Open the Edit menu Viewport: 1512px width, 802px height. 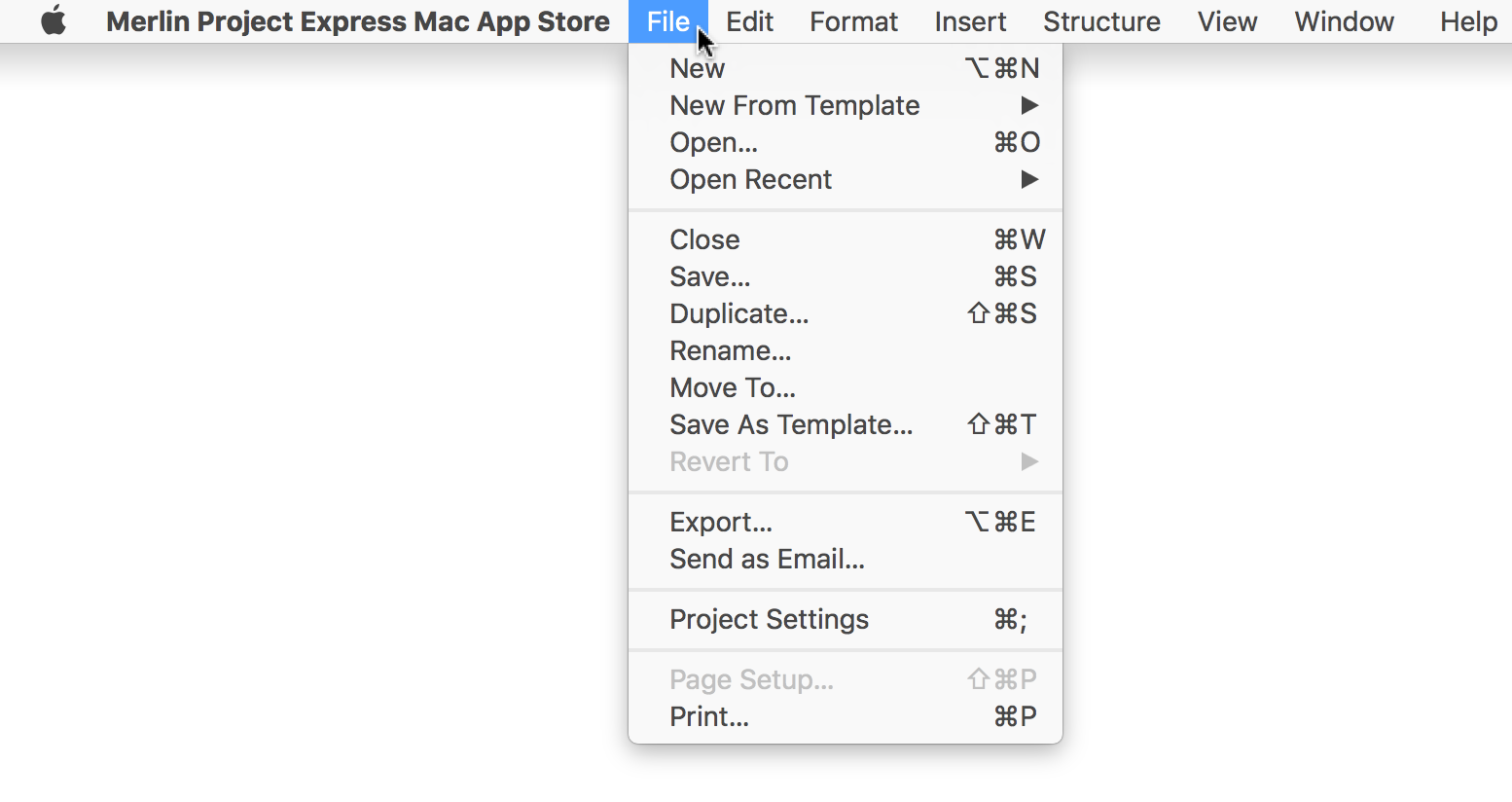coord(749,21)
